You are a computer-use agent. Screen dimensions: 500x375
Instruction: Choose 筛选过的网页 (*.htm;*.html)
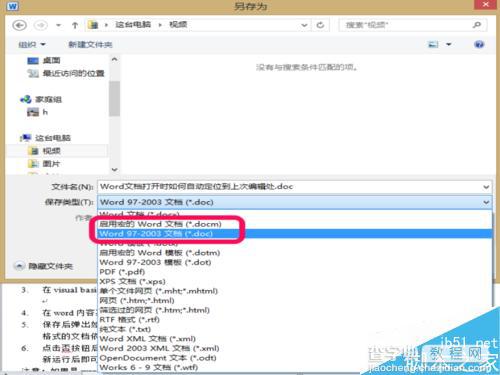[295, 310]
